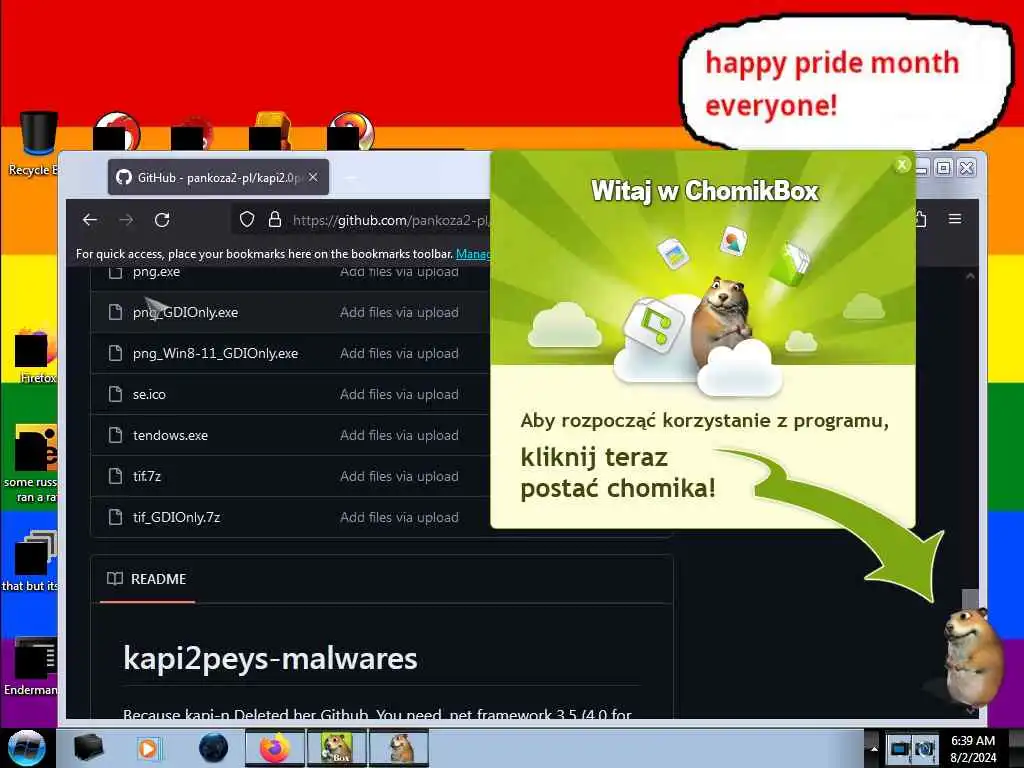Open the Manage bookmarks link
The image size is (1024, 768).
473,254
